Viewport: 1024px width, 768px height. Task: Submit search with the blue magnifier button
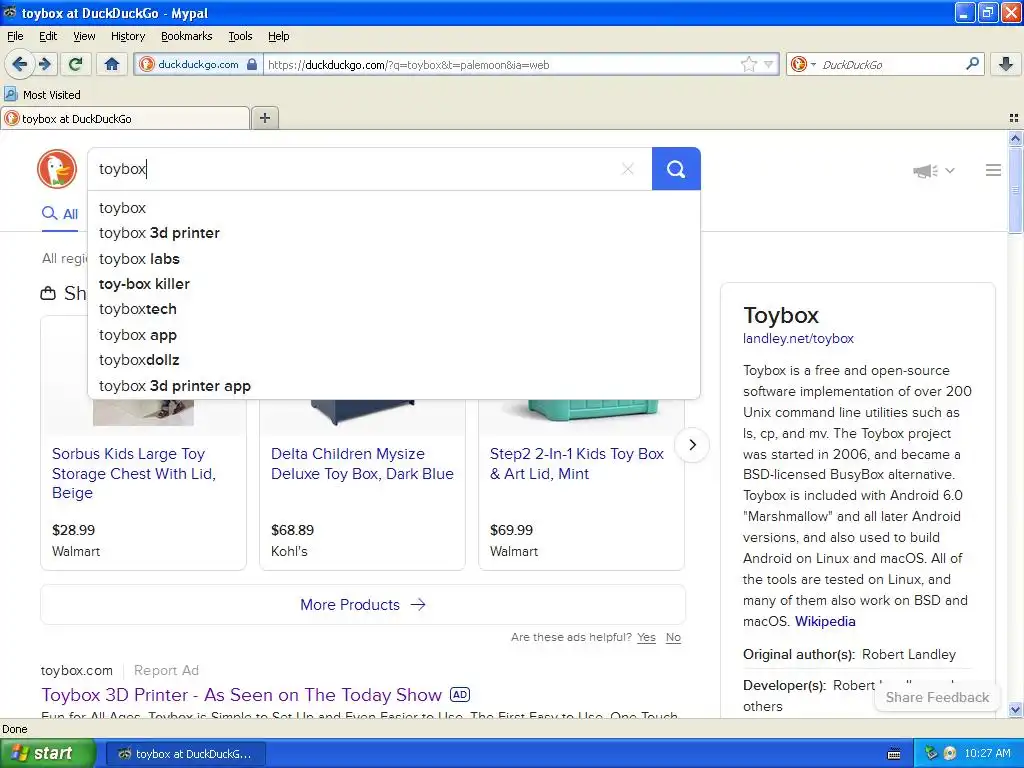[x=676, y=169]
